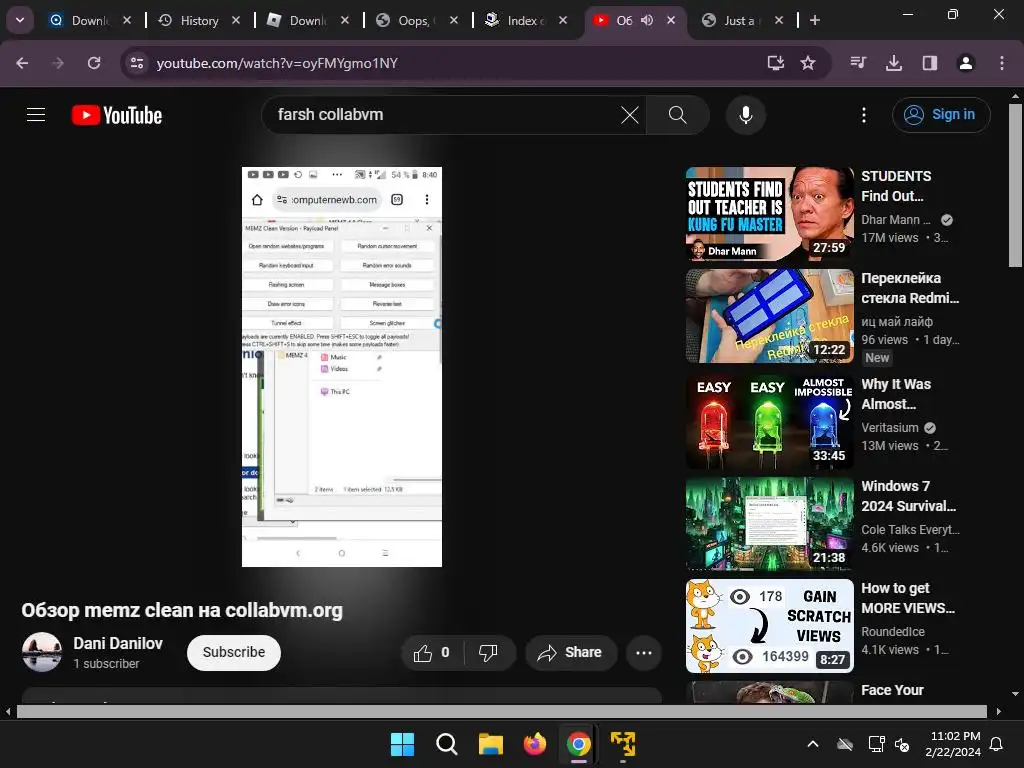The height and width of the screenshot is (768, 1024).
Task: Show hidden tray icons chevron
Action: click(x=812, y=744)
